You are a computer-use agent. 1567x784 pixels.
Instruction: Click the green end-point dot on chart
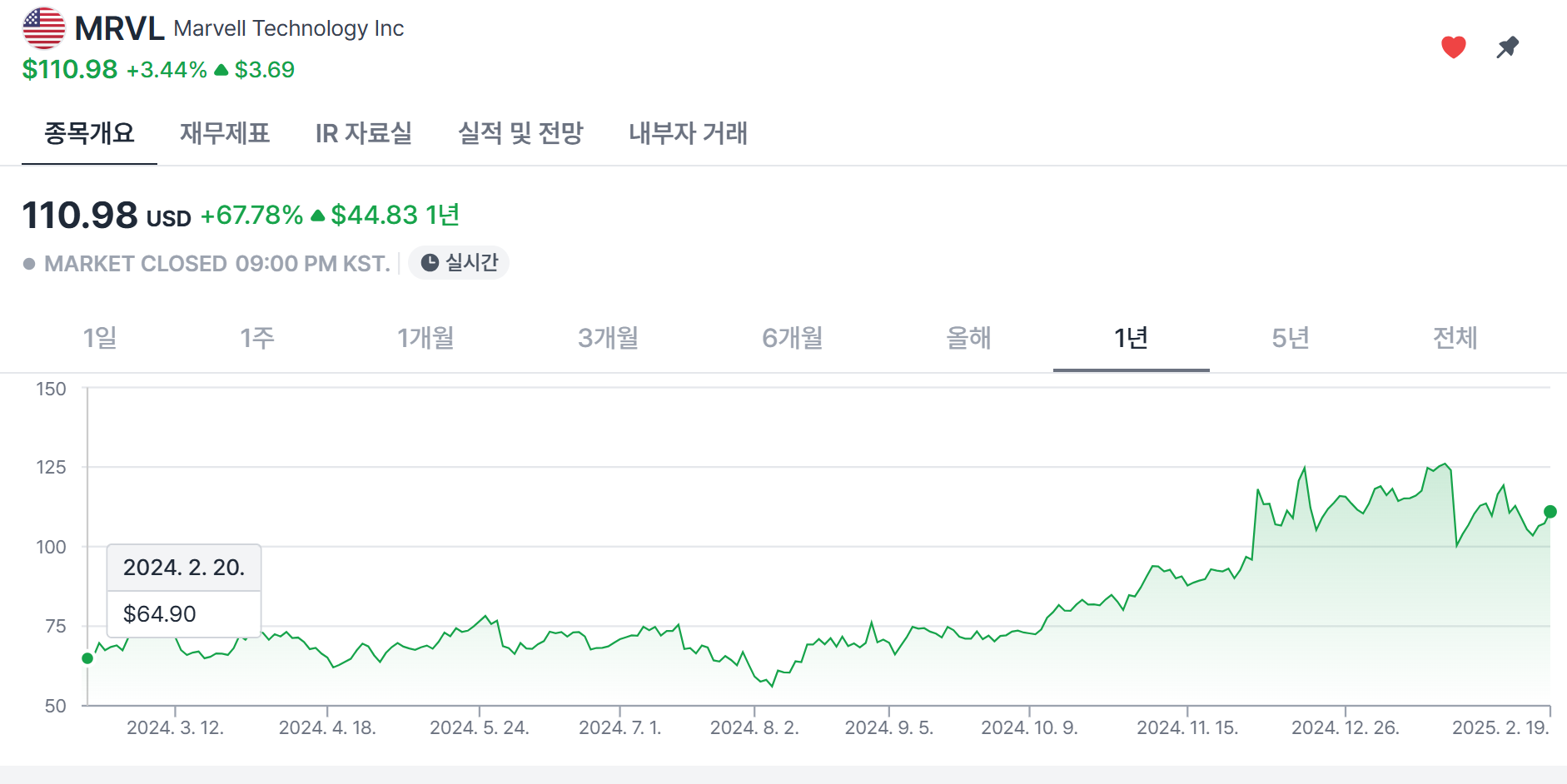pos(1550,512)
